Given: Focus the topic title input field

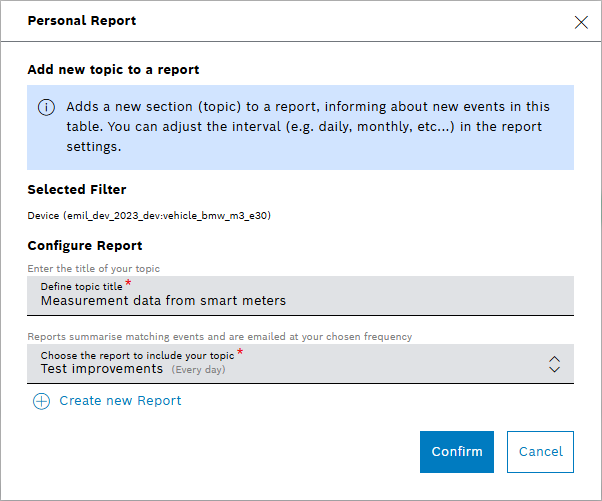Looking at the screenshot, I should pos(300,296).
